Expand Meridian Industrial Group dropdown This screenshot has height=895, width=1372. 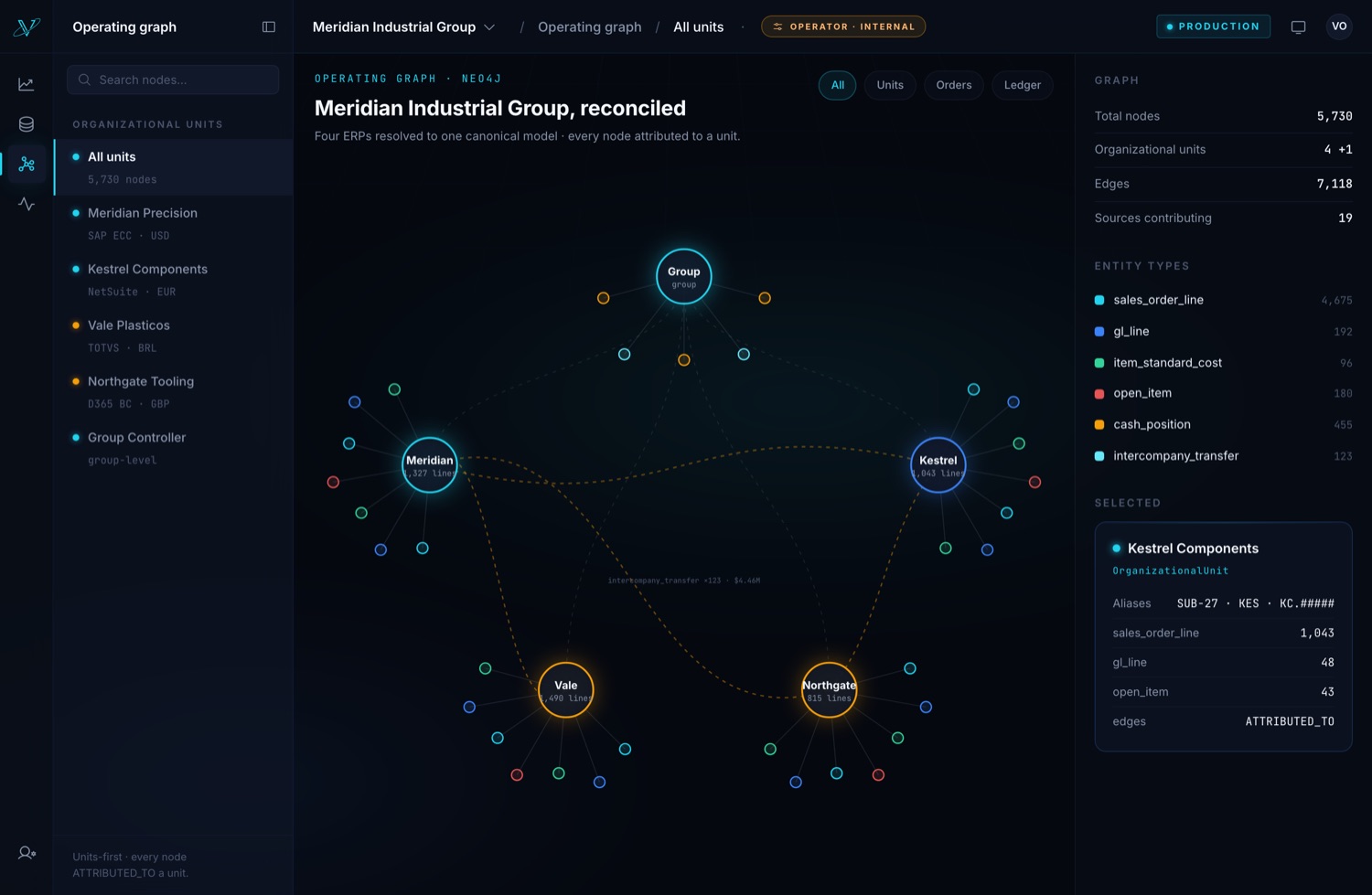click(x=403, y=27)
